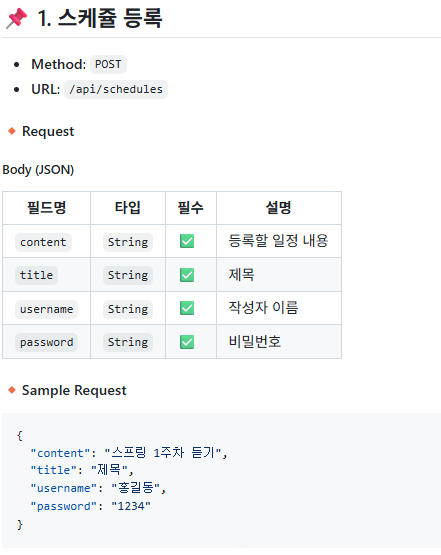Click the green checkmark in the password row
The image size is (441, 555).
[x=187, y=342]
